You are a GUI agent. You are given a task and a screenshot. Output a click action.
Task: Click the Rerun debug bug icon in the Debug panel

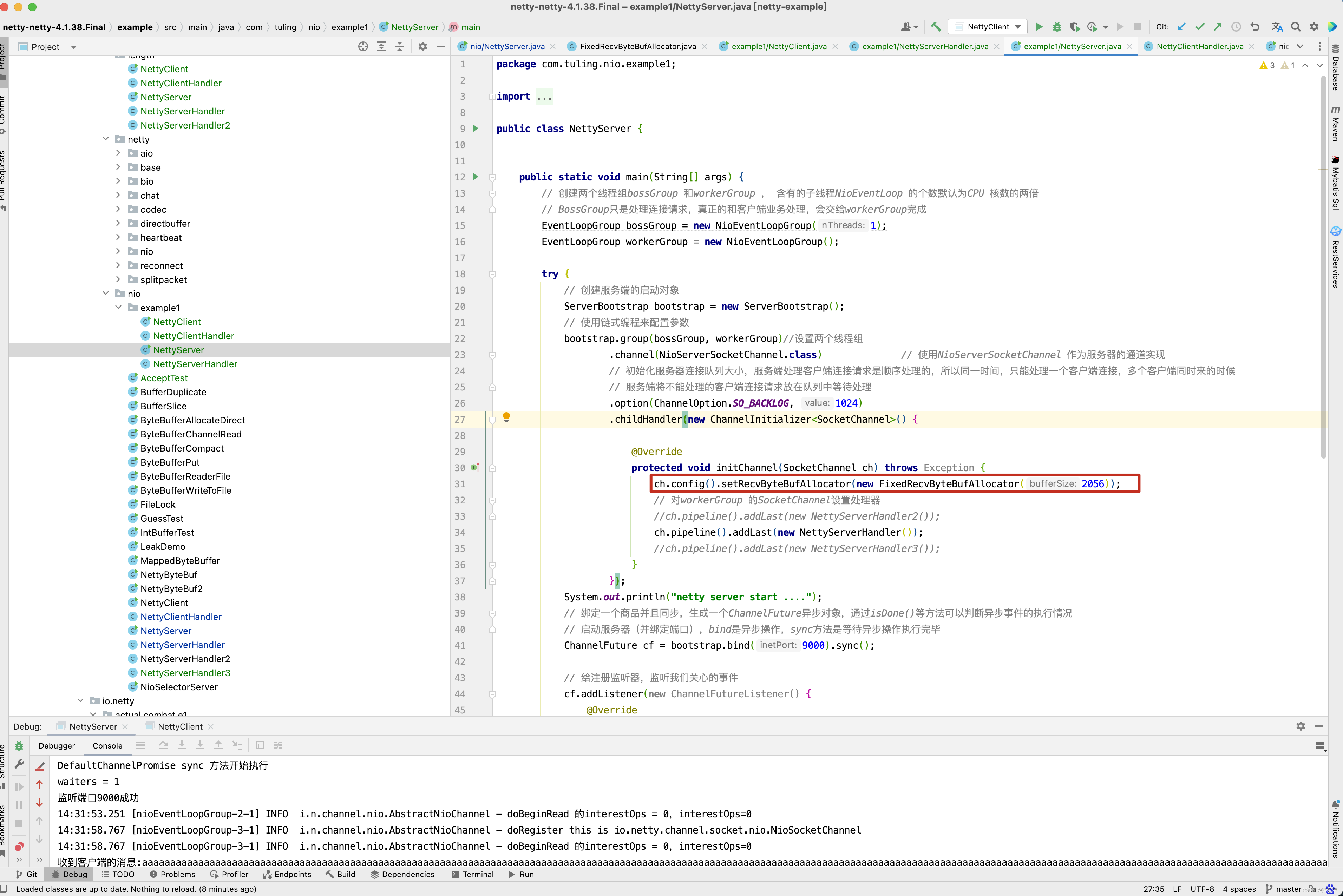[x=19, y=746]
